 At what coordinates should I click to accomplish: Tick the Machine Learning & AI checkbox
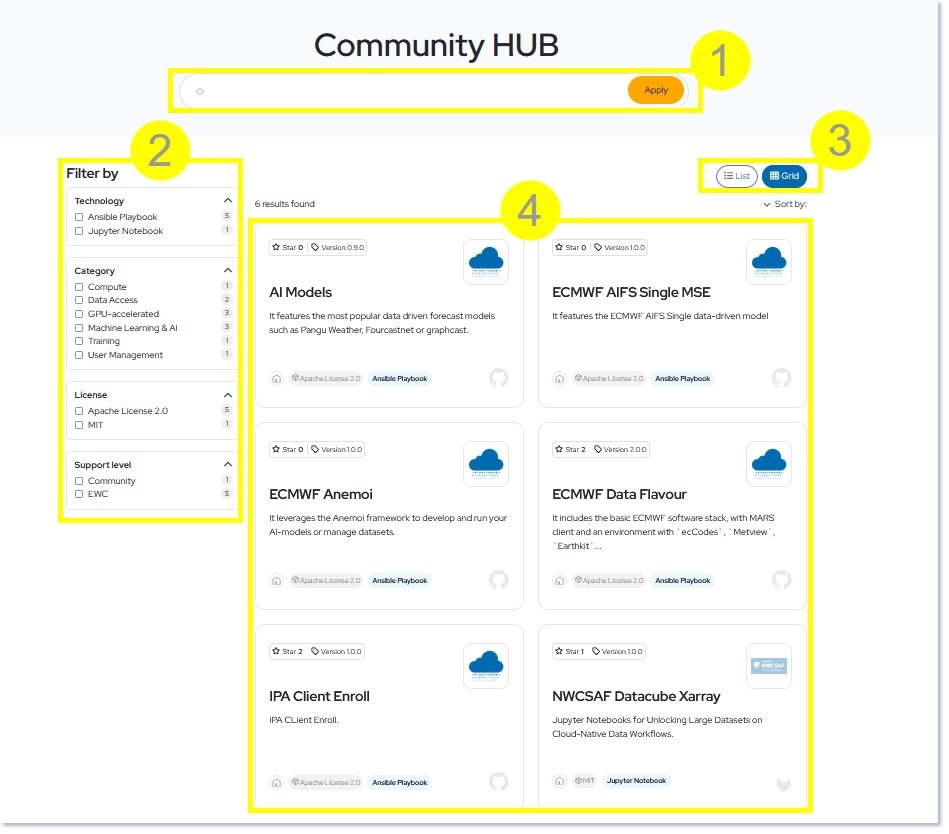79,329
